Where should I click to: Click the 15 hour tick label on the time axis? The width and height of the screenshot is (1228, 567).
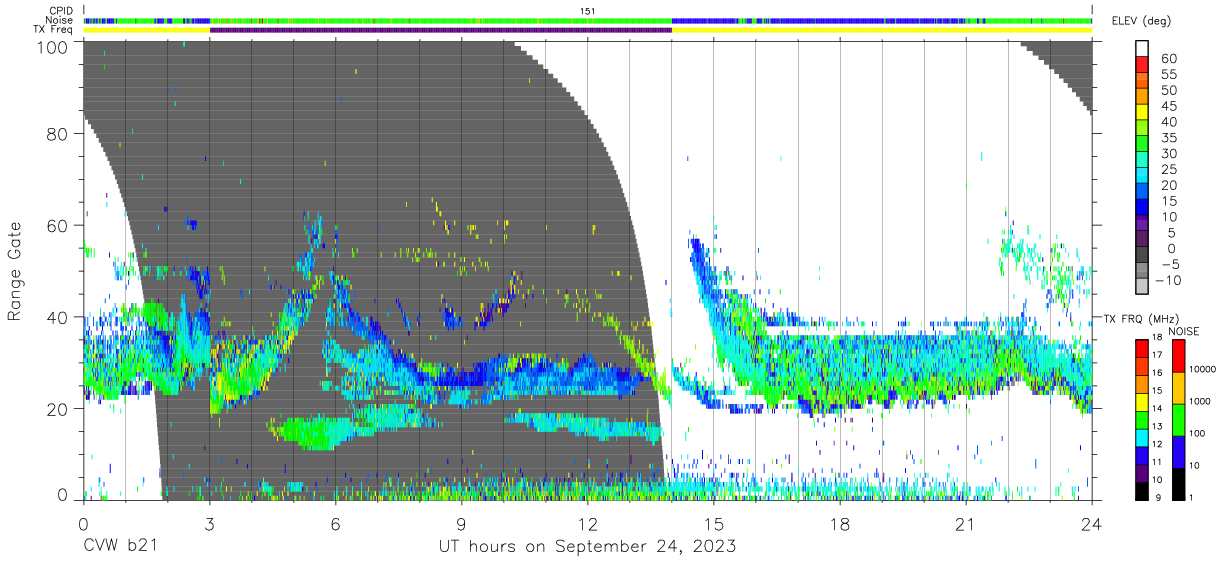pos(714,524)
